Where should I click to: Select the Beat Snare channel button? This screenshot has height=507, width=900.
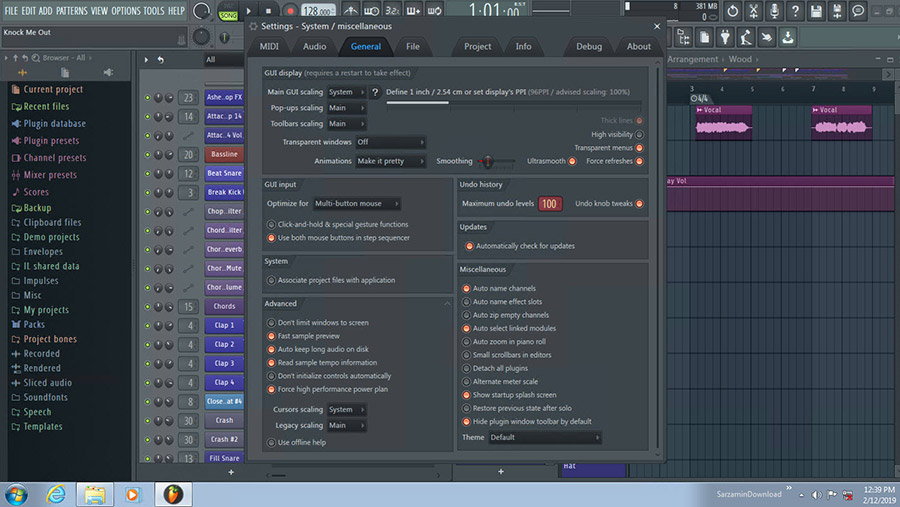click(224, 173)
